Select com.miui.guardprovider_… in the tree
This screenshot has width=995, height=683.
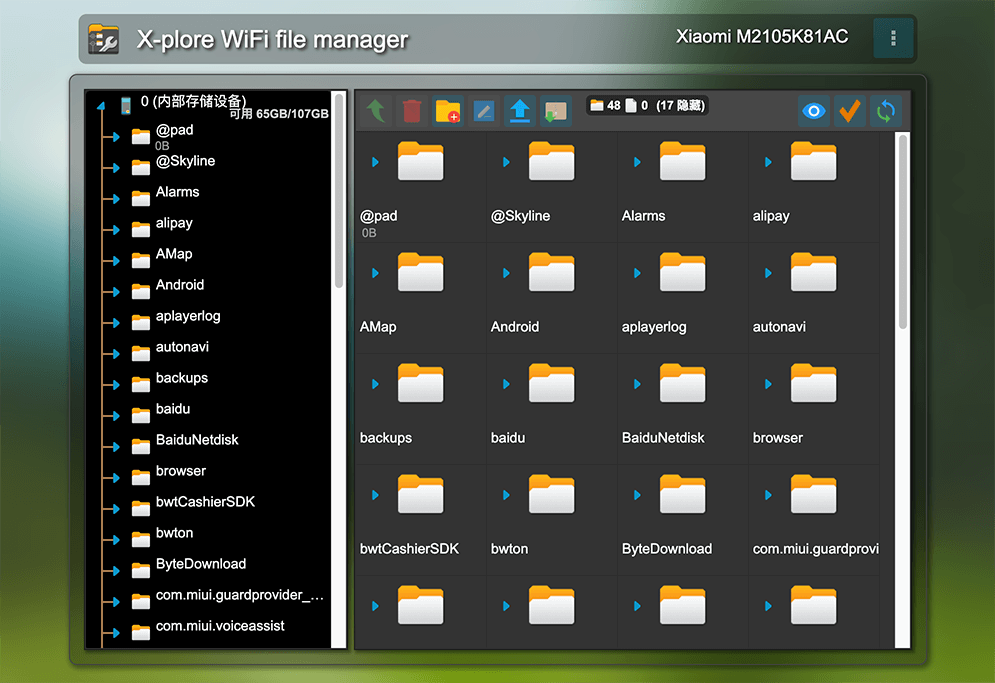coord(240,595)
